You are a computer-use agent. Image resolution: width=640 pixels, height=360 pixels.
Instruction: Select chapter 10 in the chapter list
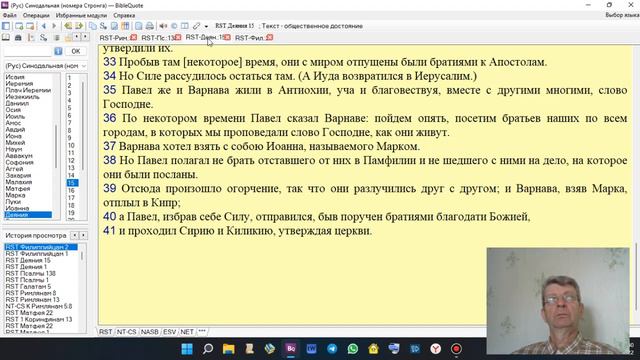[71, 145]
